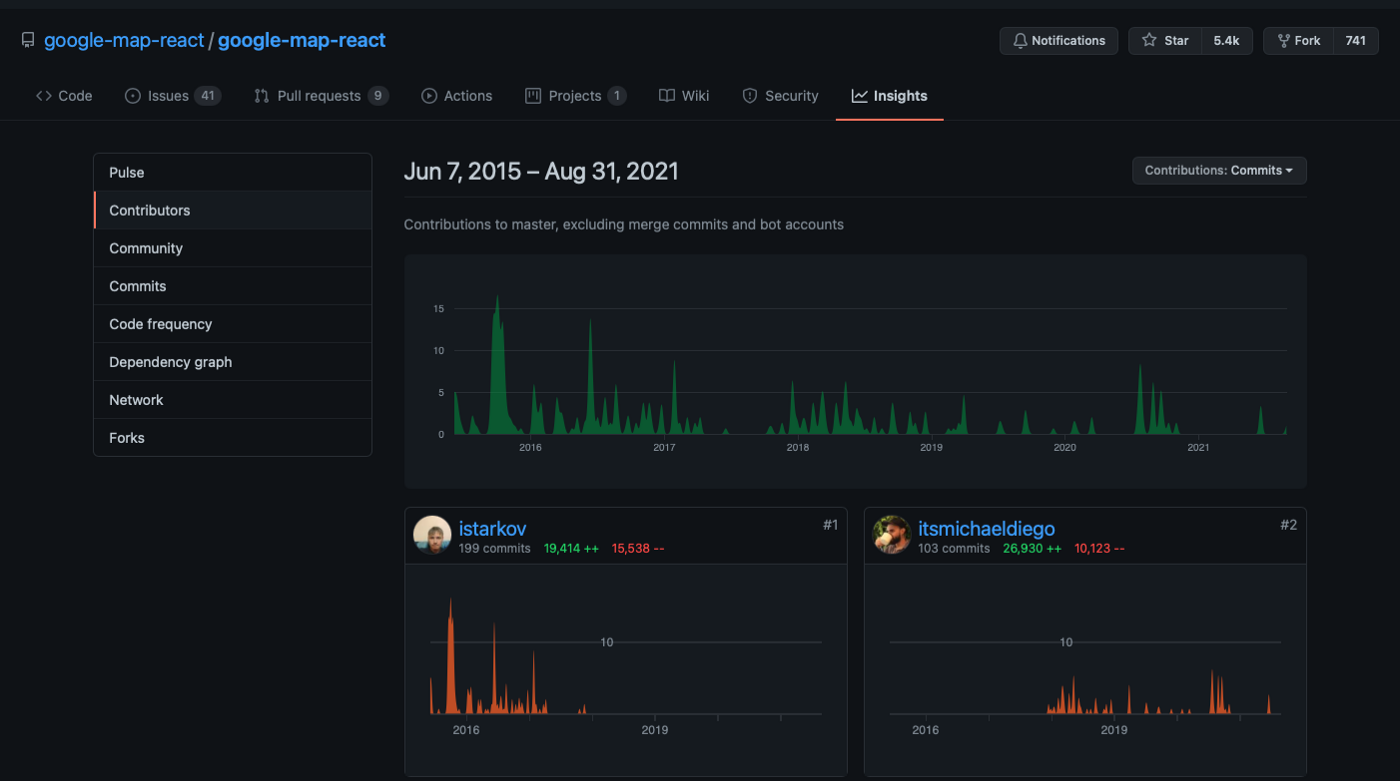Click the Pull requests count badge 9
The height and width of the screenshot is (781, 1400).
click(x=378, y=96)
